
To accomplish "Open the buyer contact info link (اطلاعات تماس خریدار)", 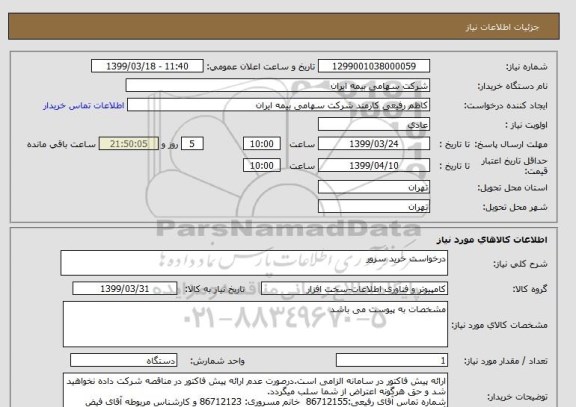I will (84, 106).
